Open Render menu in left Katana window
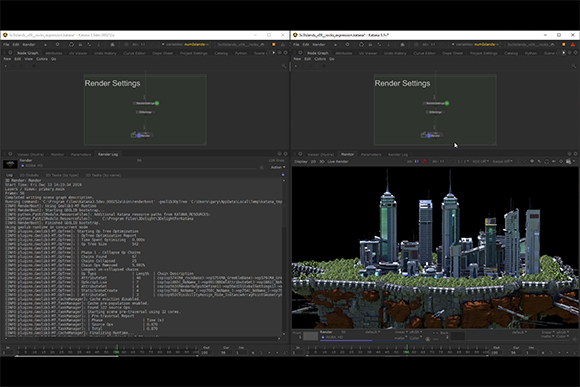This screenshot has width=580, height=387. pyautogui.click(x=29, y=44)
